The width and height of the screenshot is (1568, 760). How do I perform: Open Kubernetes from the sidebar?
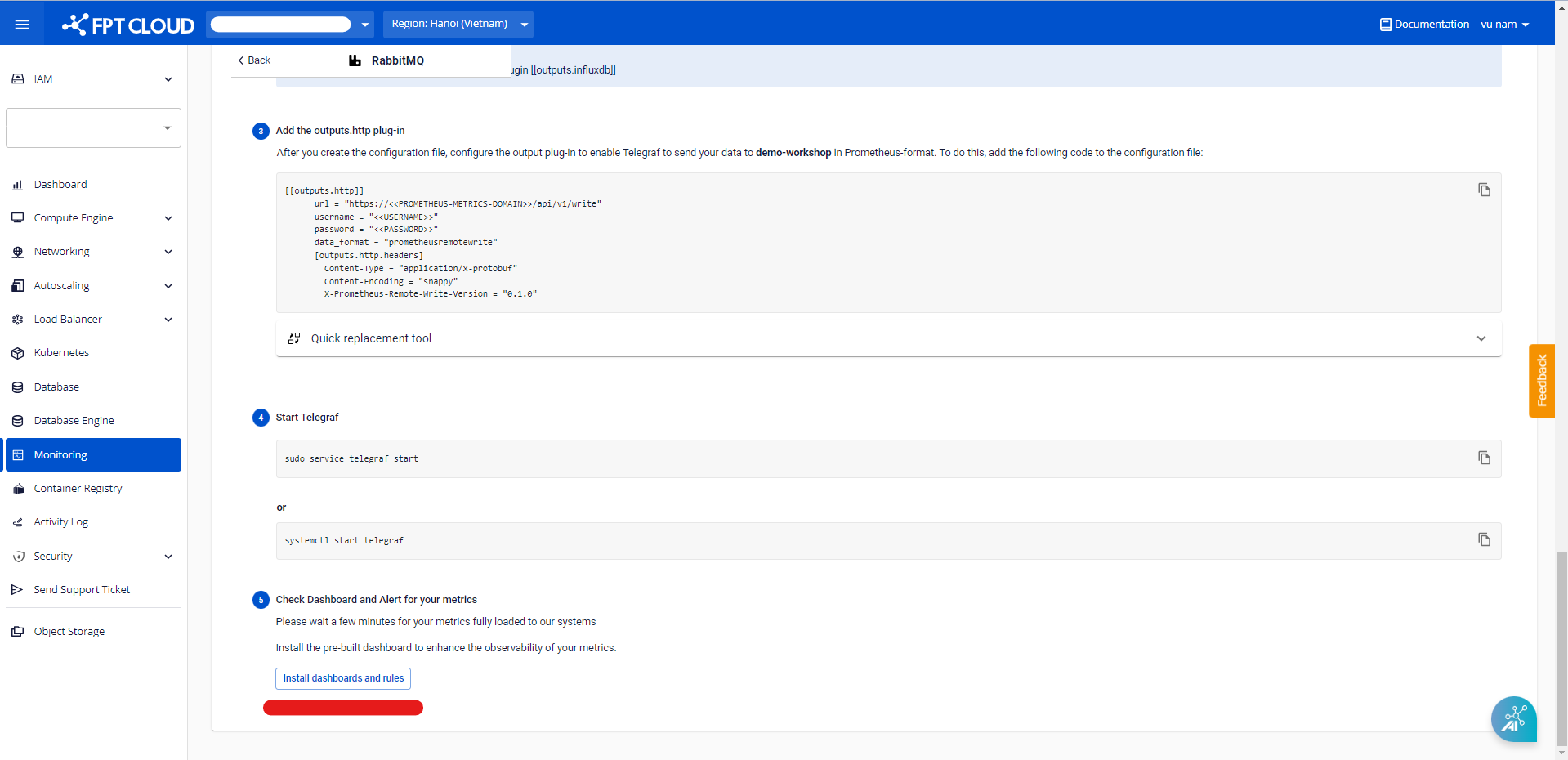pyautogui.click(x=61, y=353)
